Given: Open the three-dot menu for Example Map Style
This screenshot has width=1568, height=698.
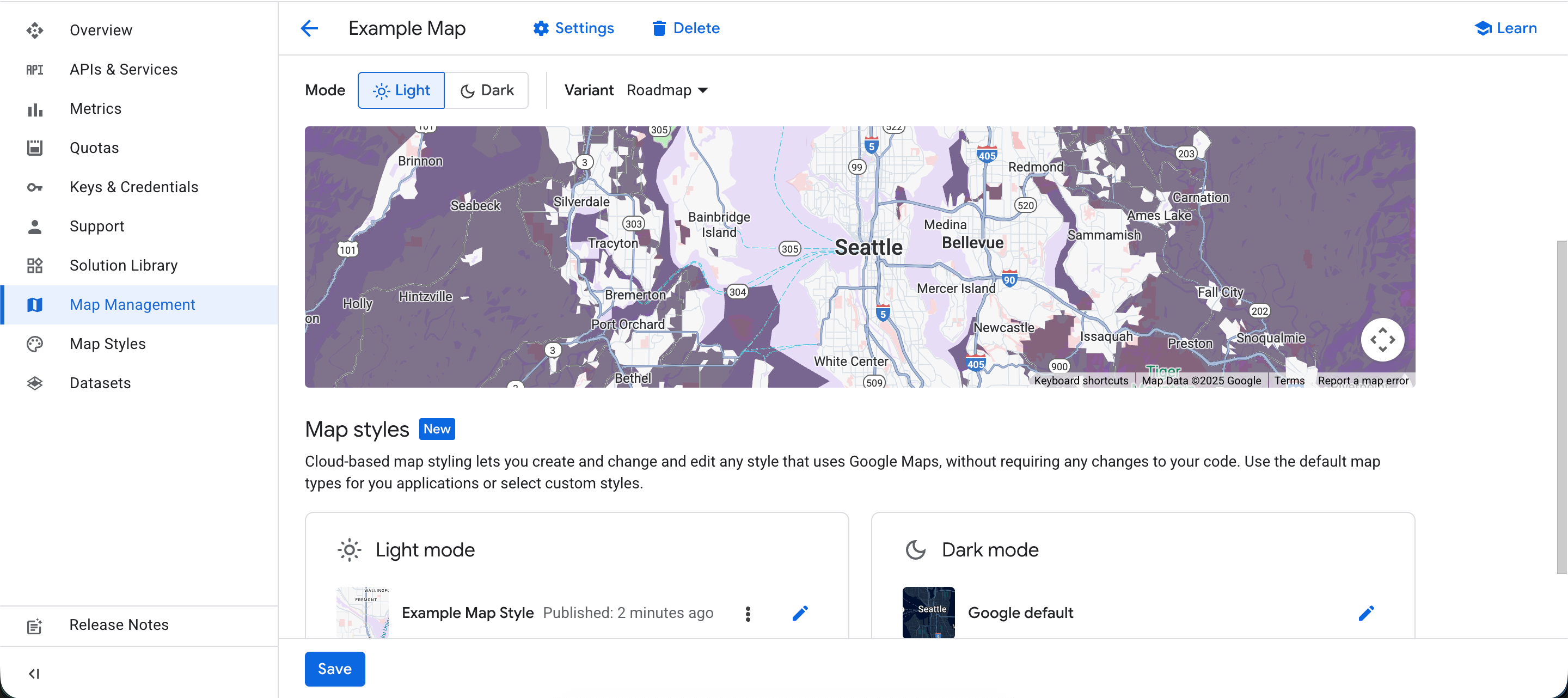Looking at the screenshot, I should pyautogui.click(x=747, y=614).
